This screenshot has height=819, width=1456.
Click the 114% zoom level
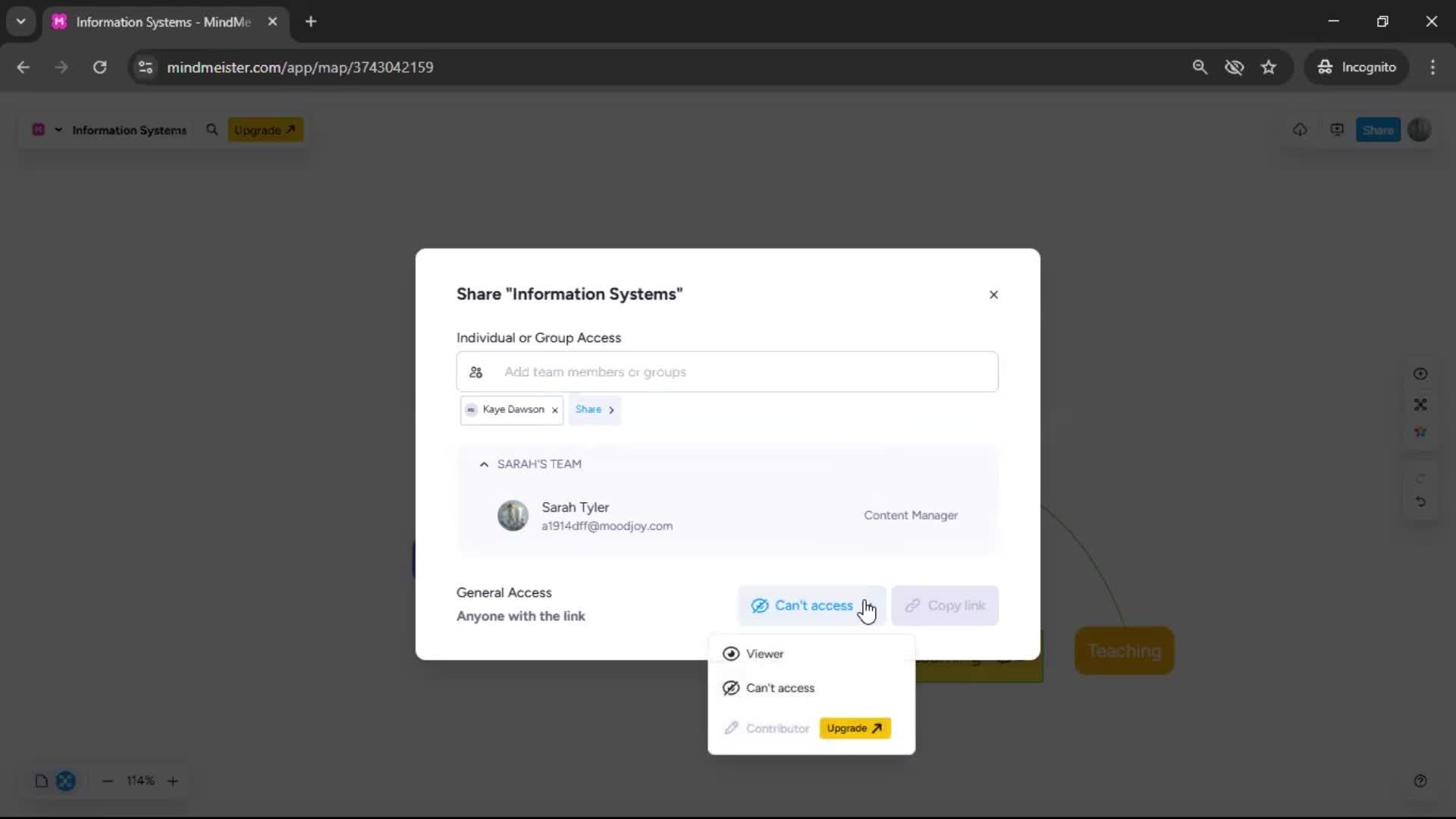(x=140, y=780)
